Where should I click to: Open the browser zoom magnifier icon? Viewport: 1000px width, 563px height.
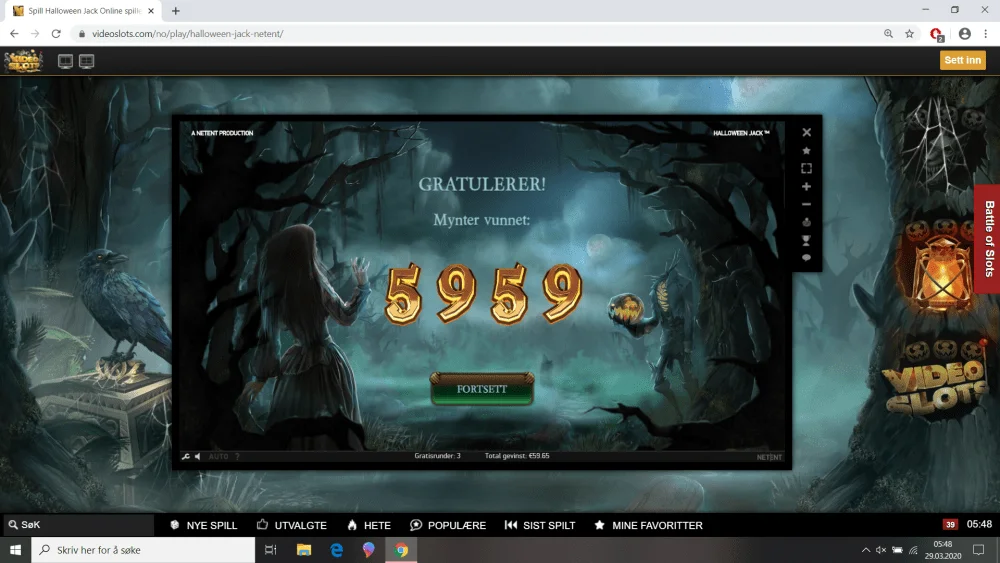click(x=888, y=34)
